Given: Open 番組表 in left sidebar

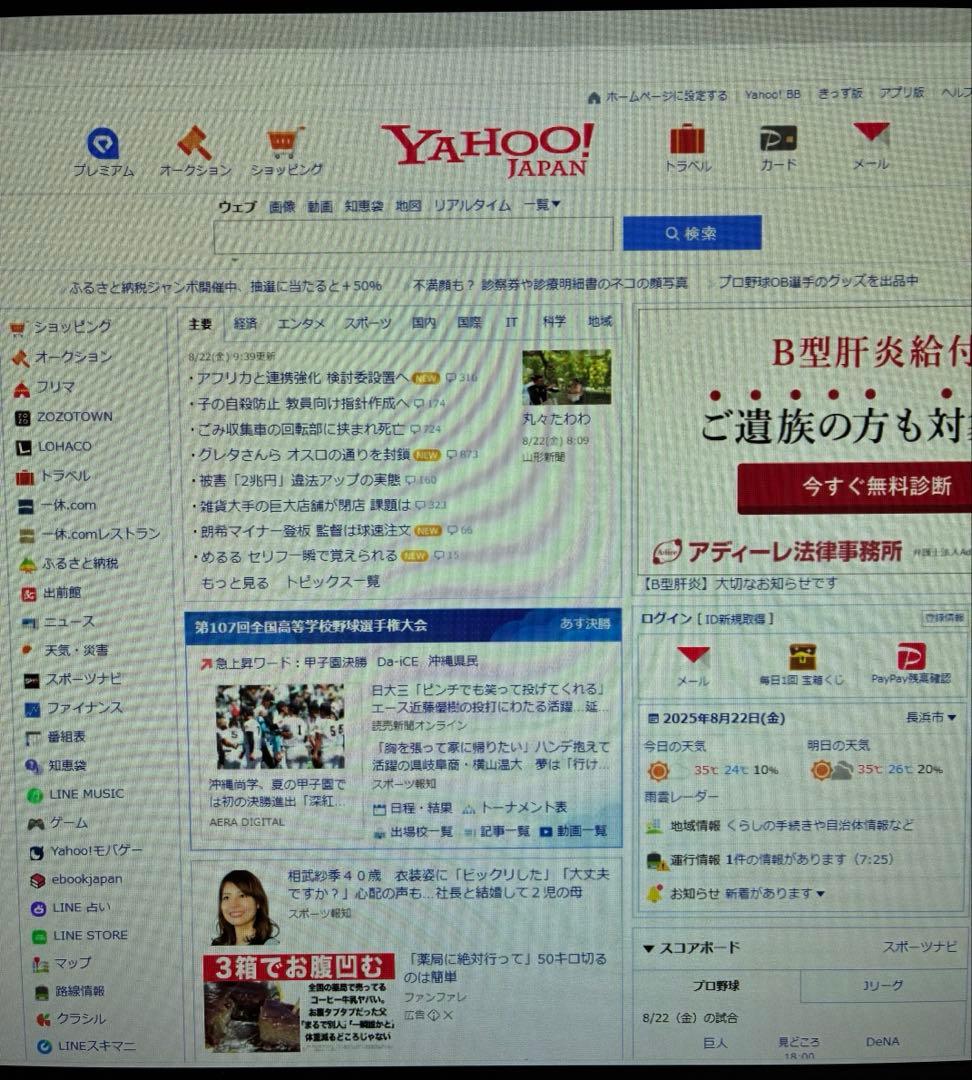Looking at the screenshot, I should click(66, 737).
